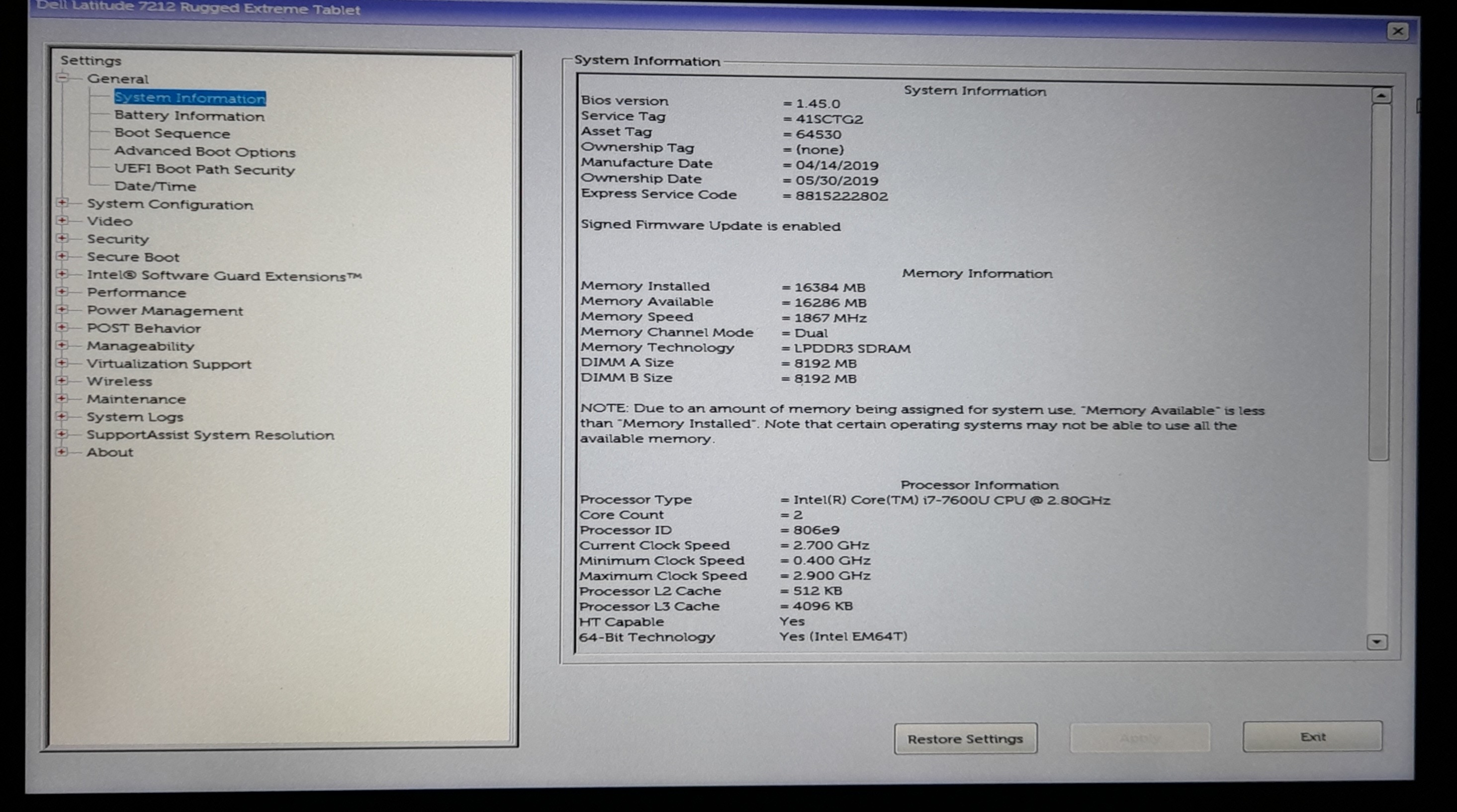This screenshot has height=812, width=1457.
Task: Expand the Secure Boot node
Action: pyautogui.click(x=62, y=256)
